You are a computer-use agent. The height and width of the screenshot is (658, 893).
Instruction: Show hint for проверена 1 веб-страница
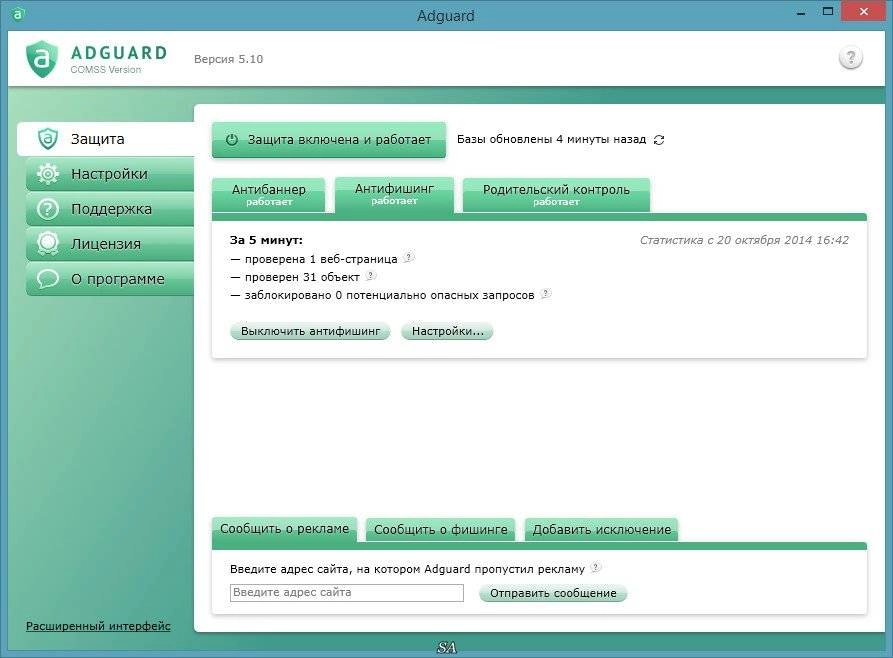(408, 258)
